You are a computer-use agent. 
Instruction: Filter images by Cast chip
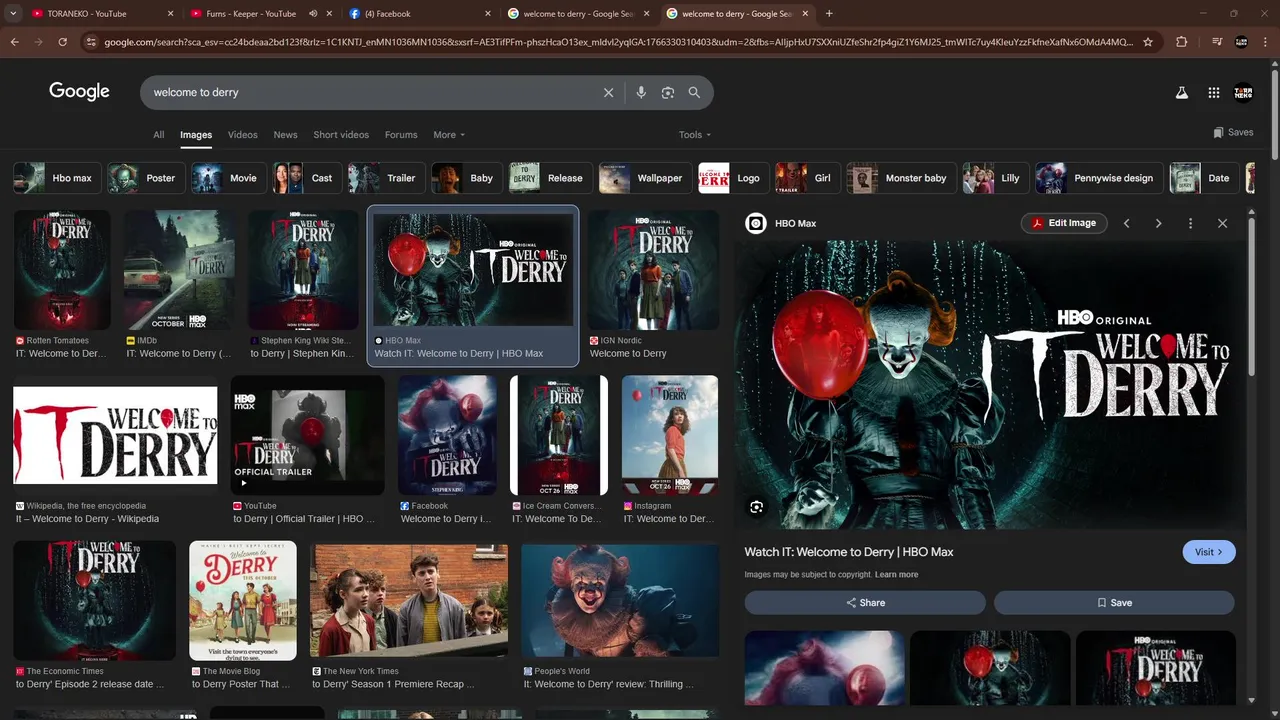307,178
